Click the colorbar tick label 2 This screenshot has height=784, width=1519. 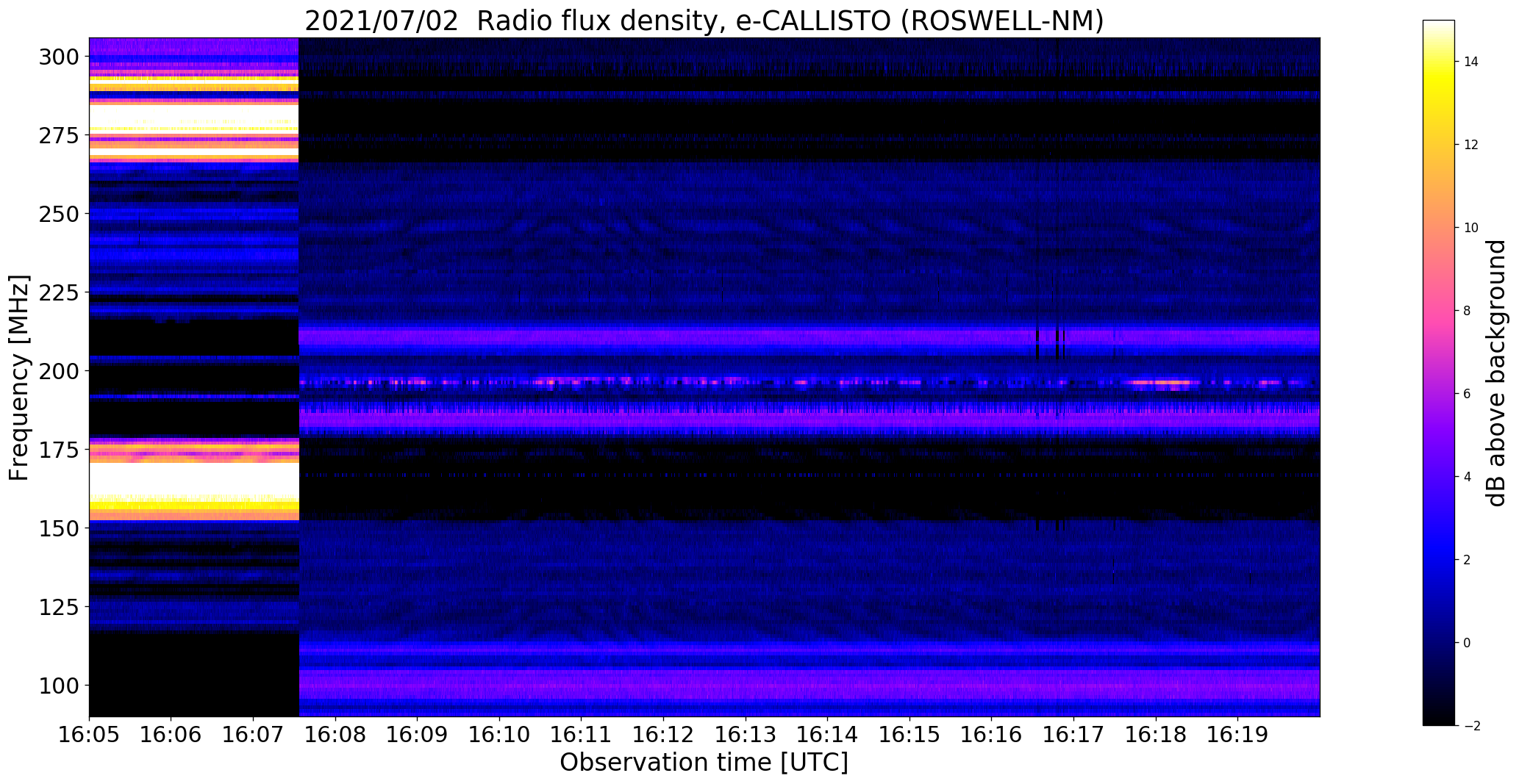tap(1467, 560)
